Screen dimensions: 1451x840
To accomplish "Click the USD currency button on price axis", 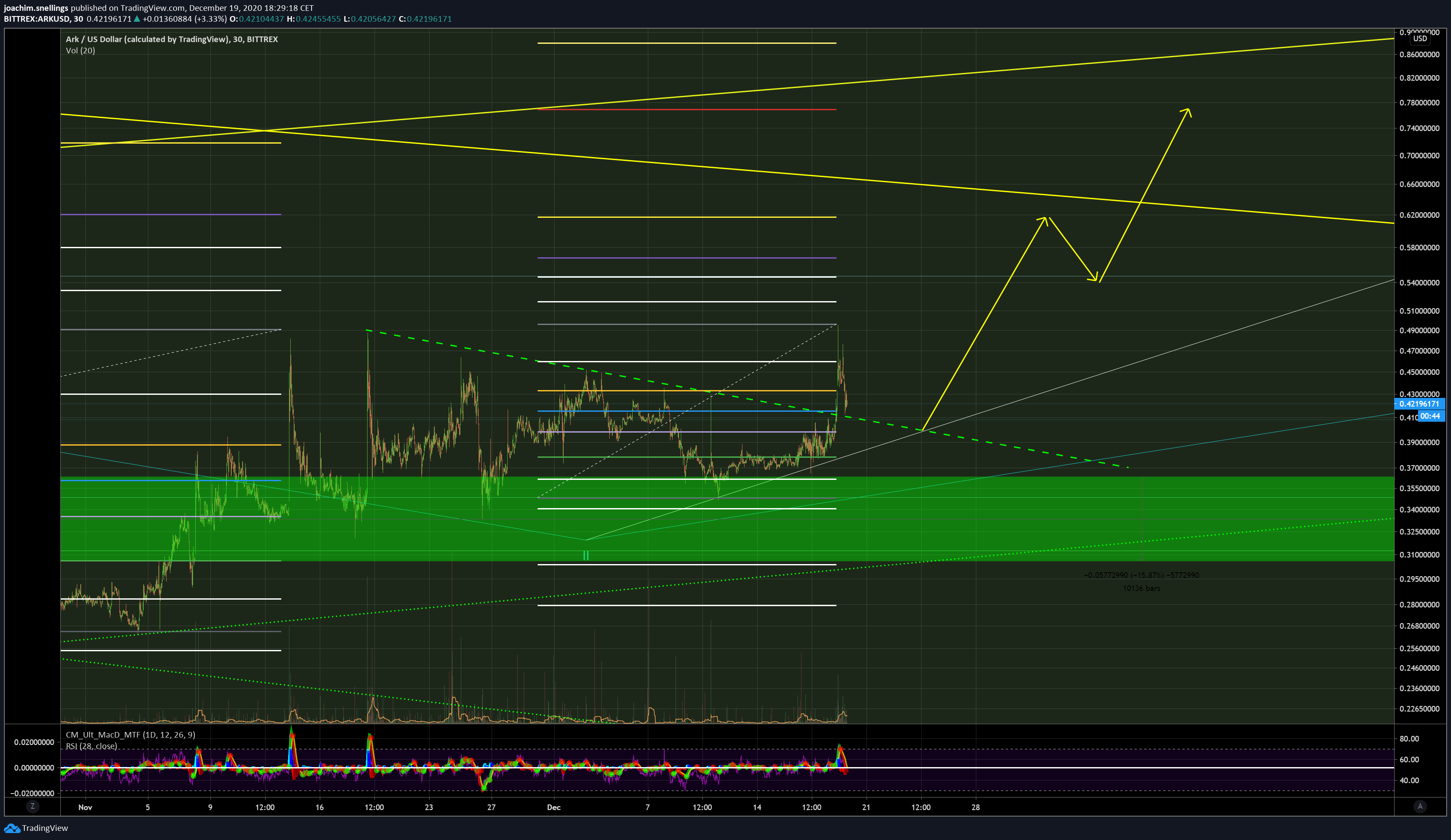I will 1420,39.
